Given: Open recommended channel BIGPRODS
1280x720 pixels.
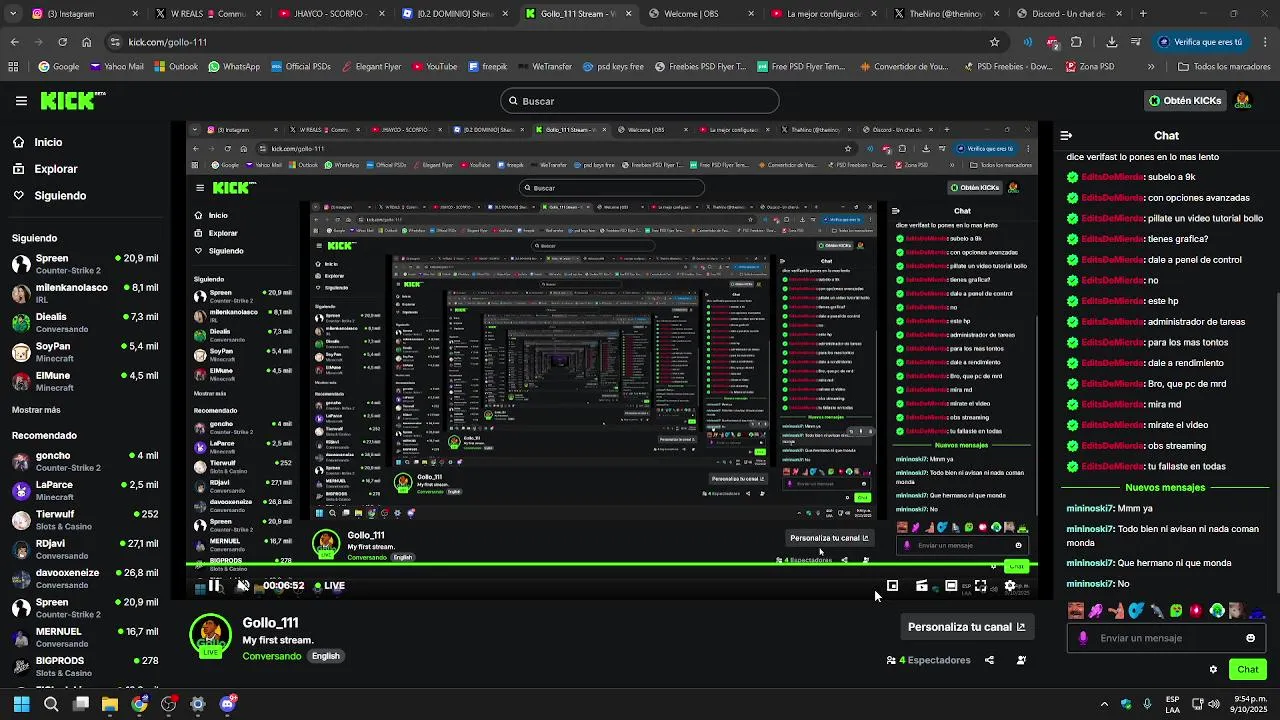Looking at the screenshot, I should coord(86,666).
